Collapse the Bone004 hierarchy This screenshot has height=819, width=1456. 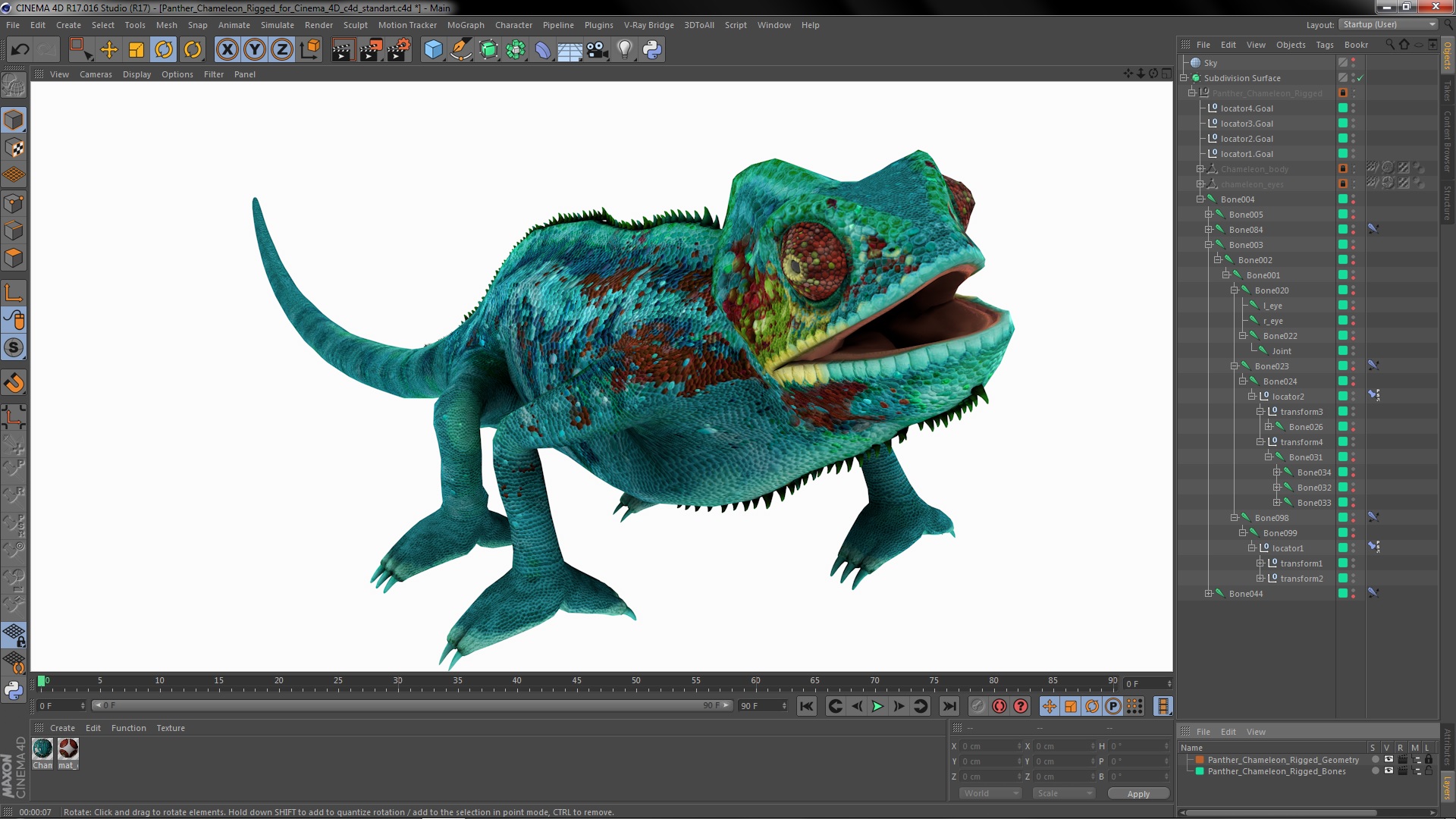1200,199
